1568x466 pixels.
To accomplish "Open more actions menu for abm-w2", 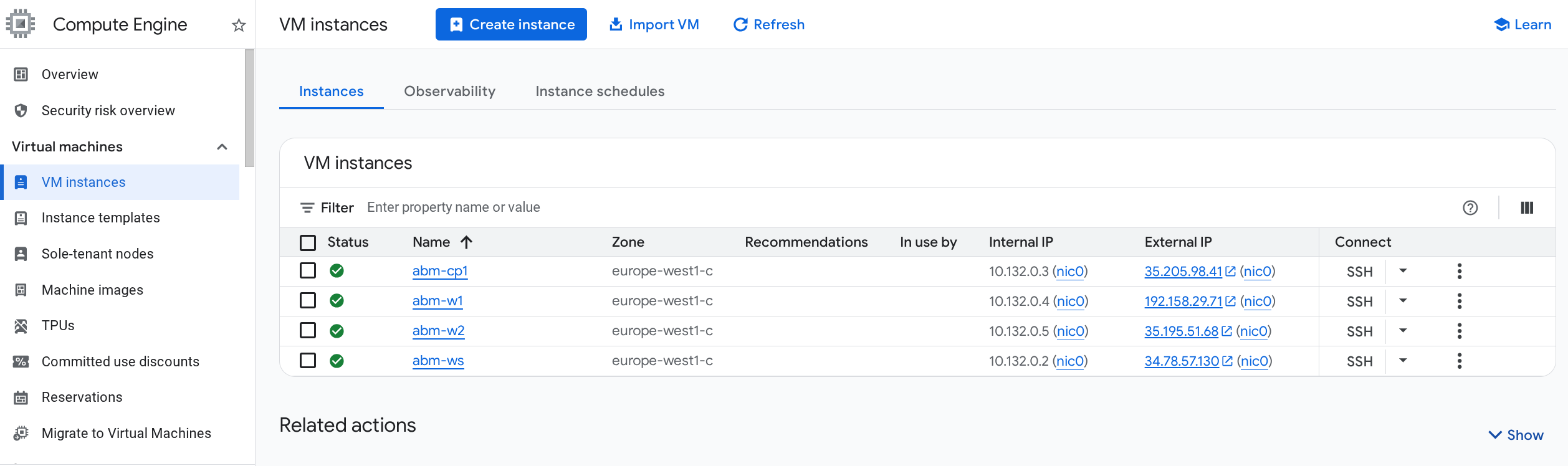I will [1459, 331].
